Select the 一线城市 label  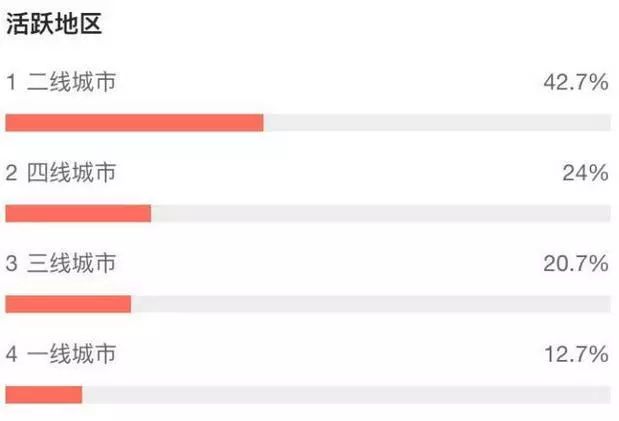click(x=72, y=353)
